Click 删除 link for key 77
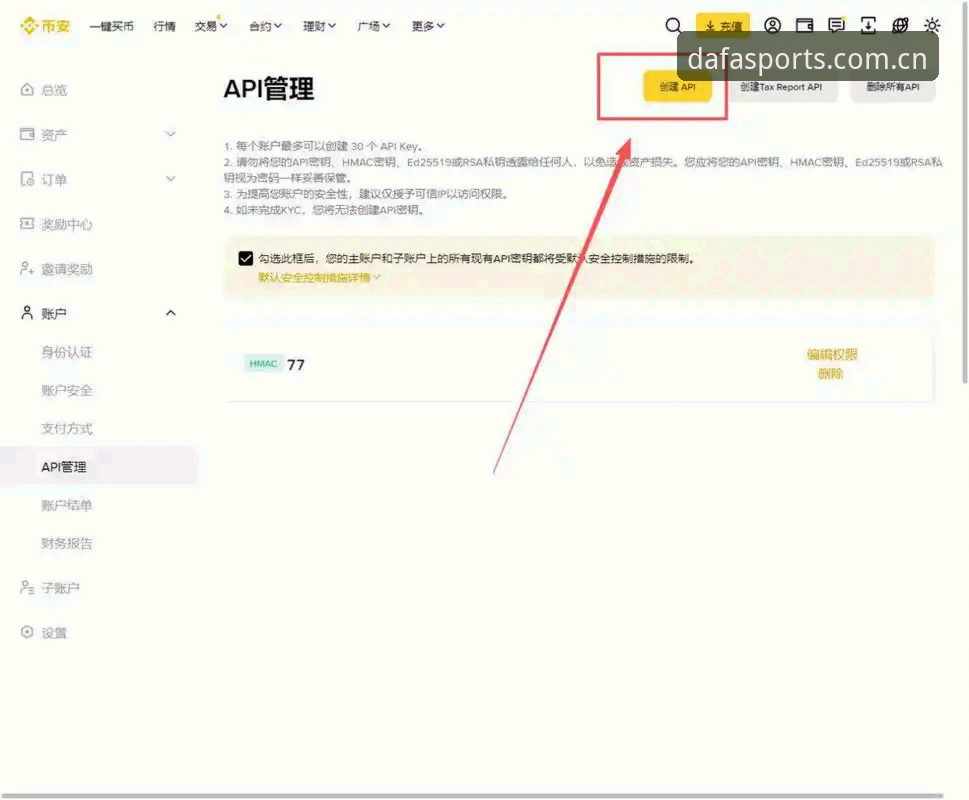This screenshot has width=969, height=800. tap(830, 373)
